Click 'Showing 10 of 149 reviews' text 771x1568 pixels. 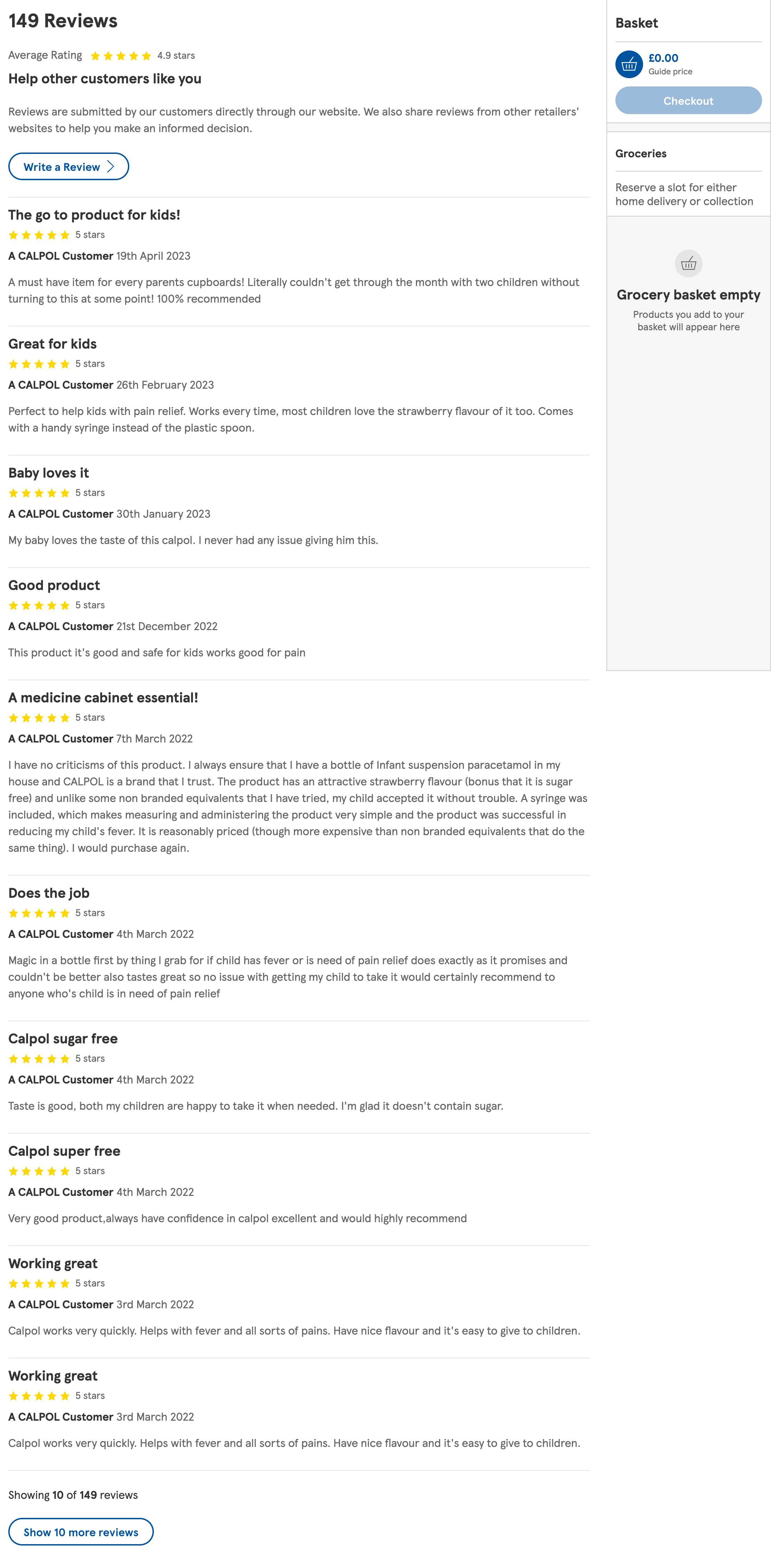click(73, 1495)
